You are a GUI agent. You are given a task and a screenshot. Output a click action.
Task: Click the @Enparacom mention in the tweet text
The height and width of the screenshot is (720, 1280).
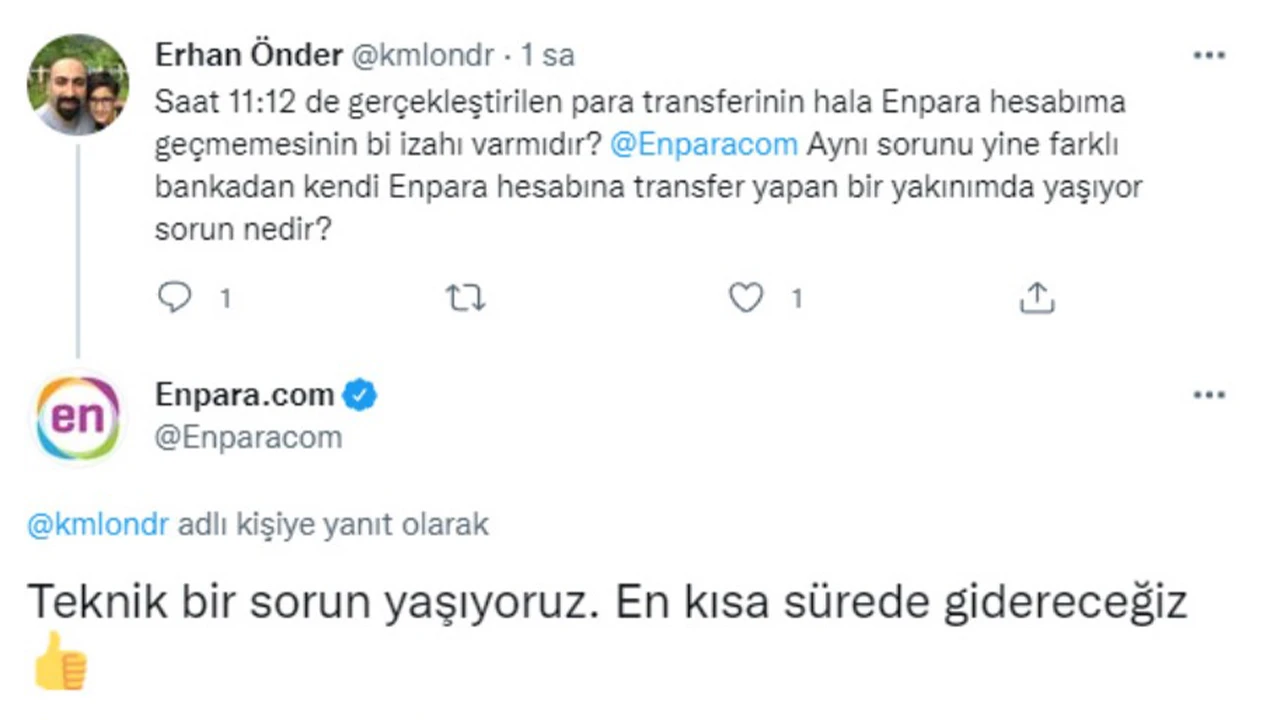click(x=703, y=144)
